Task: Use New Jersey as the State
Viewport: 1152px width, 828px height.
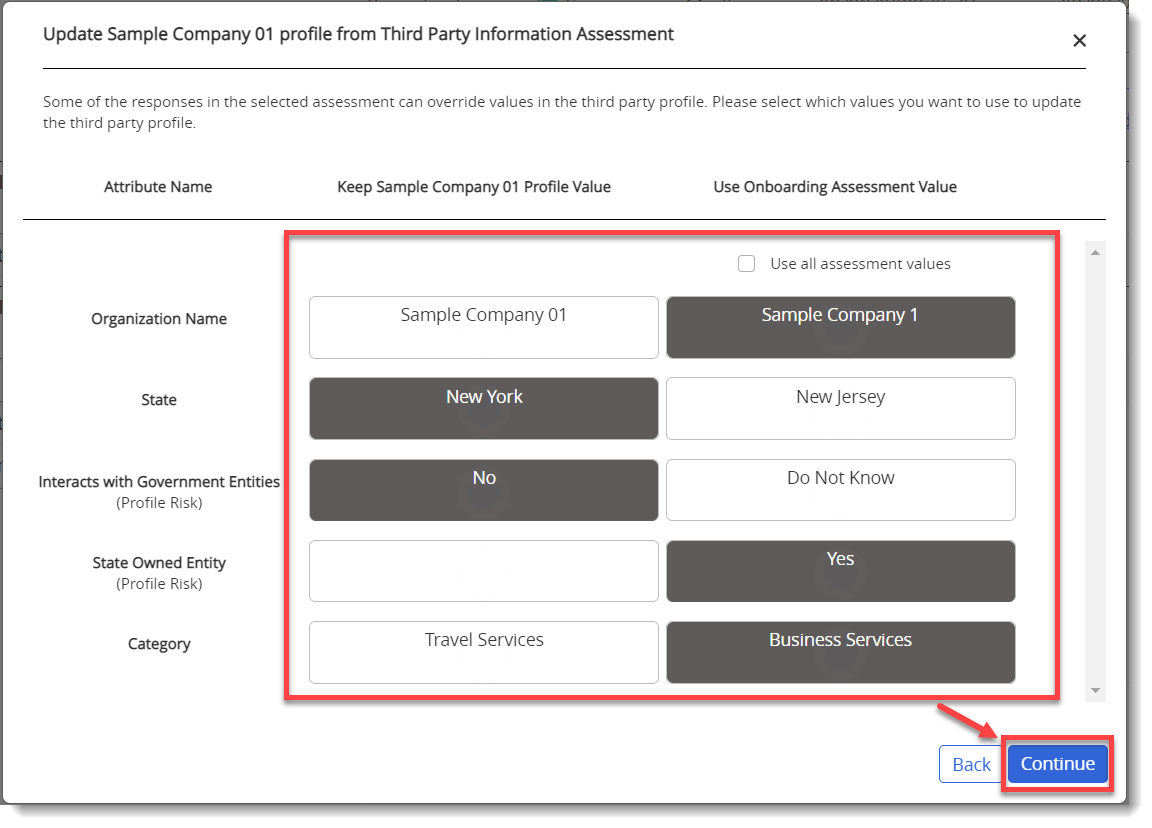Action: tap(840, 408)
